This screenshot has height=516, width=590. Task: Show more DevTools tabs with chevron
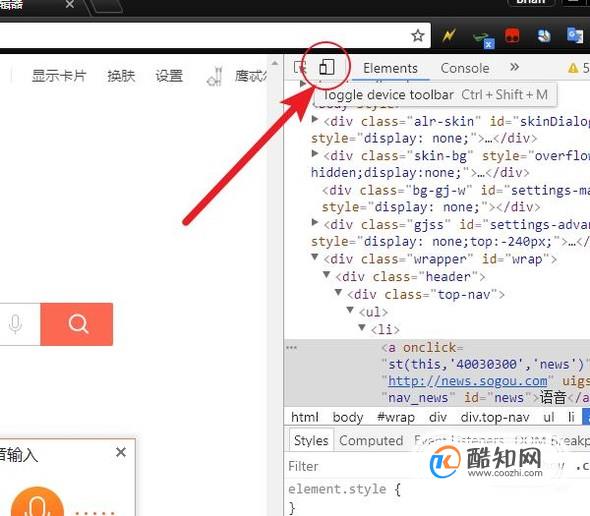click(x=514, y=67)
